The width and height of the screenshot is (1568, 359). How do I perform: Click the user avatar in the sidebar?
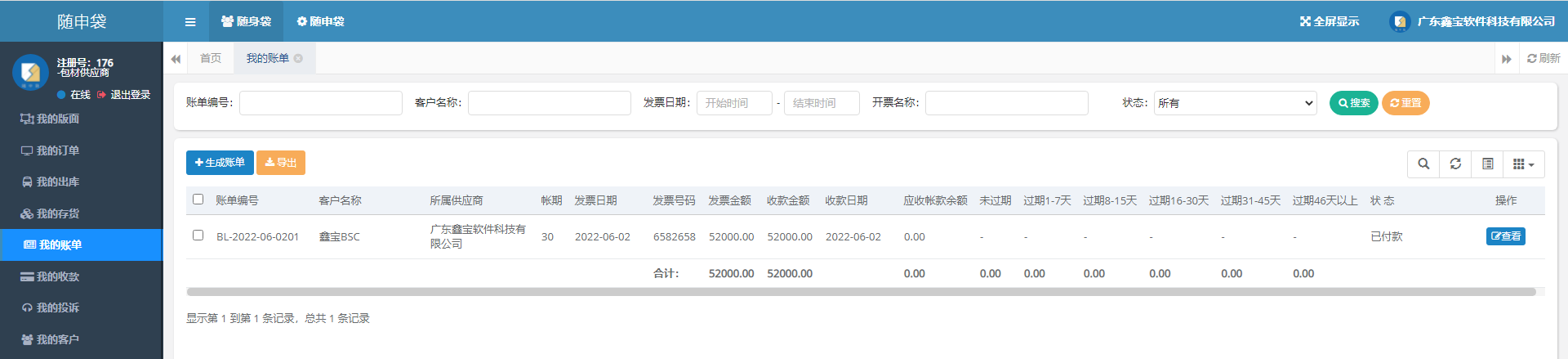point(30,72)
